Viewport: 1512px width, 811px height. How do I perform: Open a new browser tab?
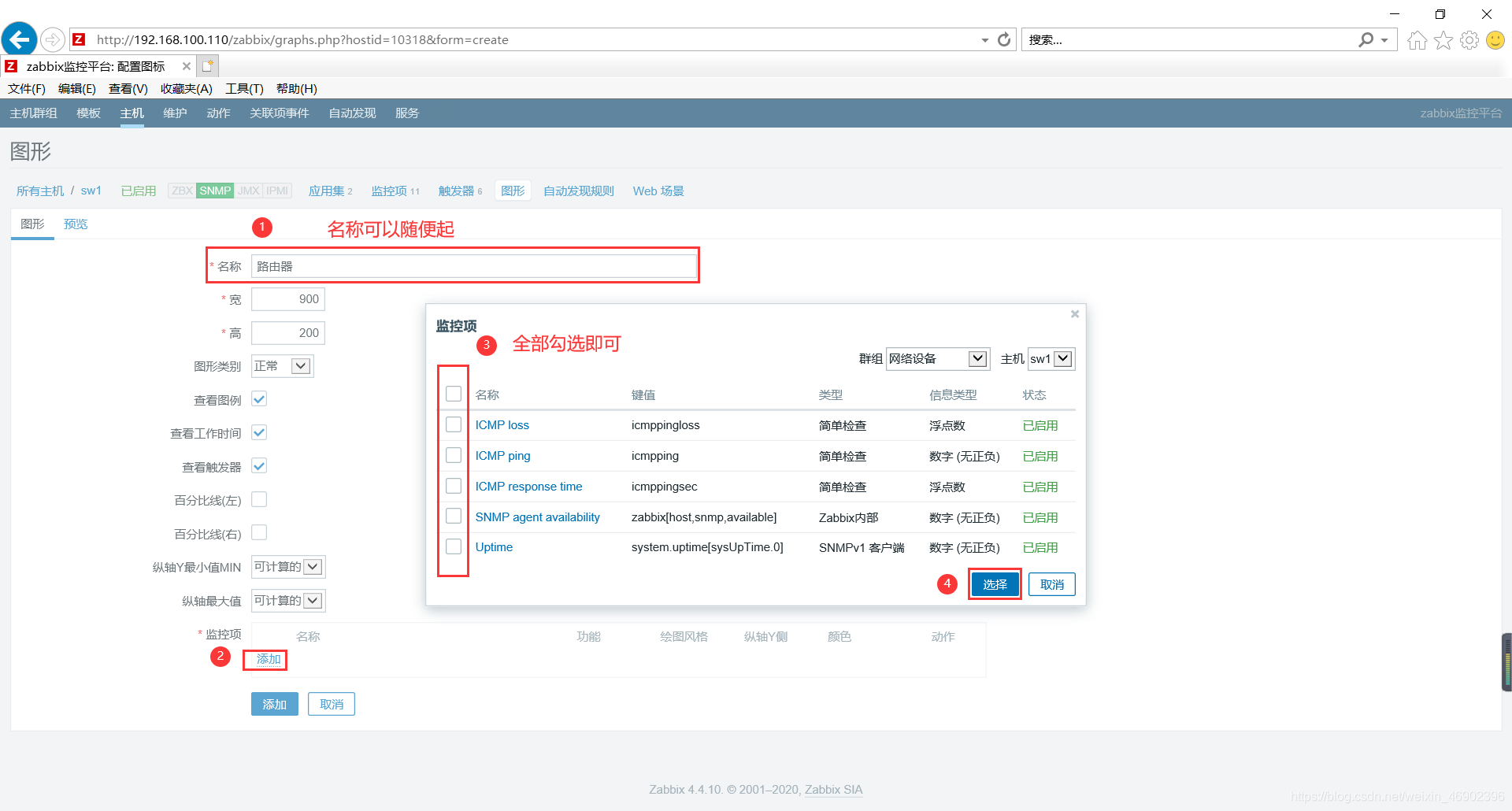point(207,66)
